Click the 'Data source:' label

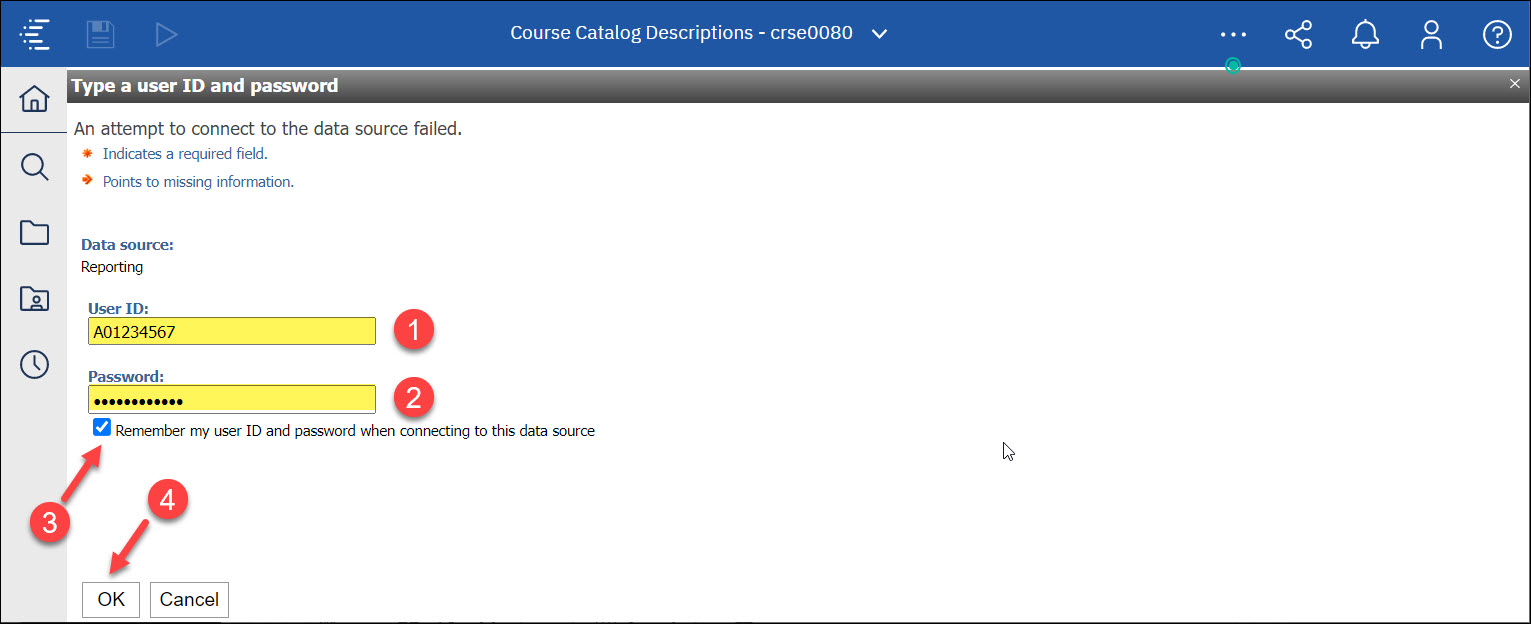[x=127, y=244]
